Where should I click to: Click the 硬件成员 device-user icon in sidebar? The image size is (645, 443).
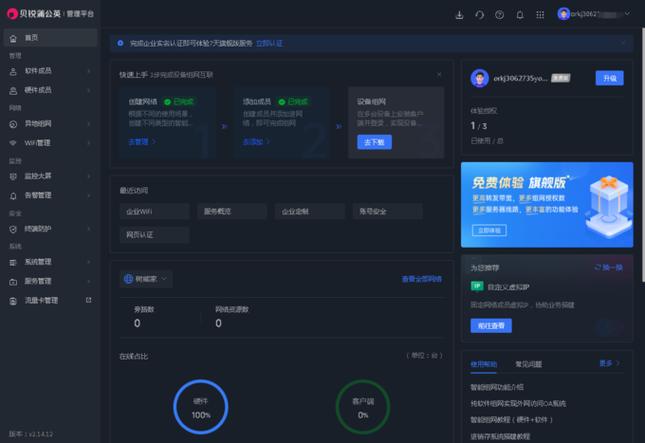13,90
